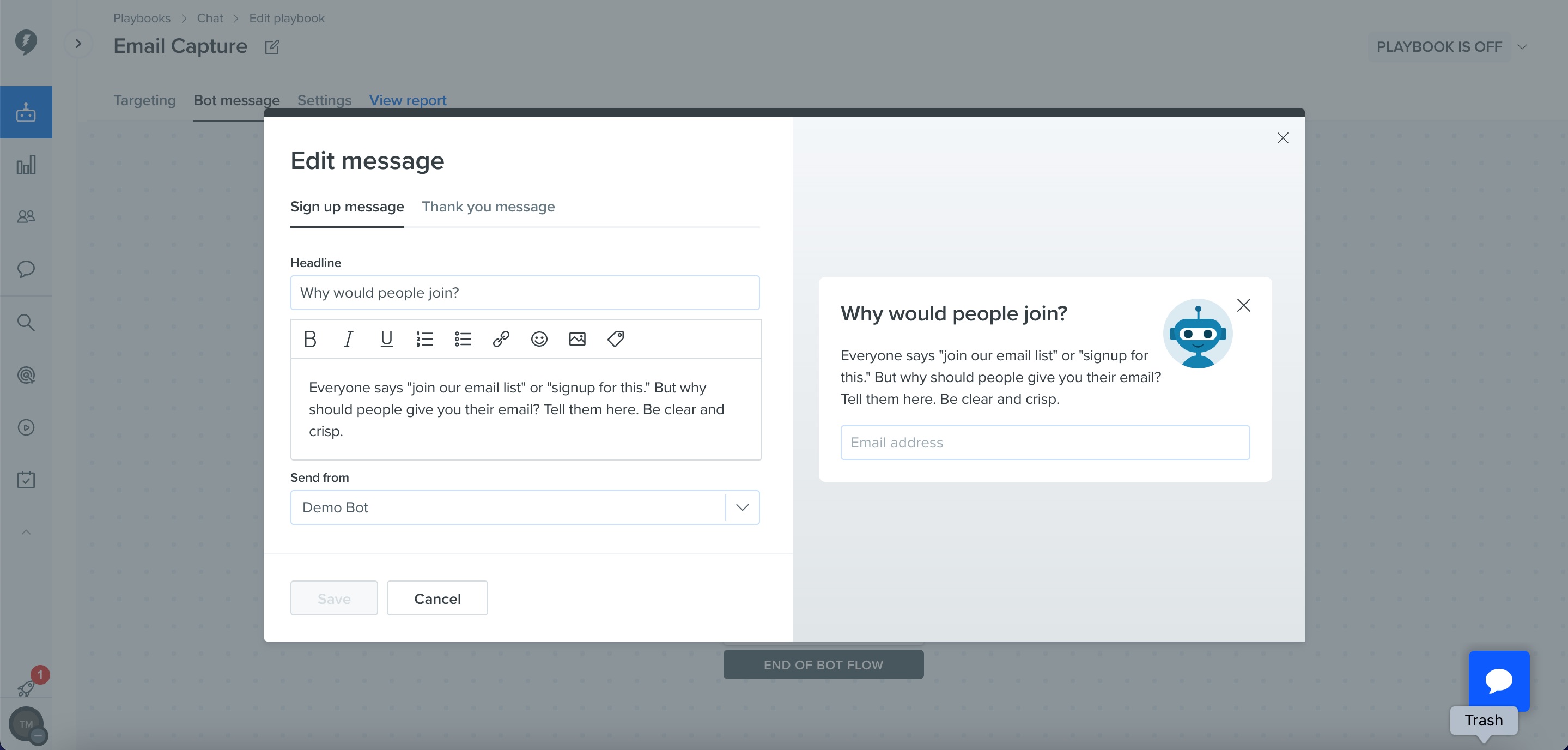This screenshot has width=1568, height=750.
Task: Switch to the Thank you message tab
Action: [488, 207]
